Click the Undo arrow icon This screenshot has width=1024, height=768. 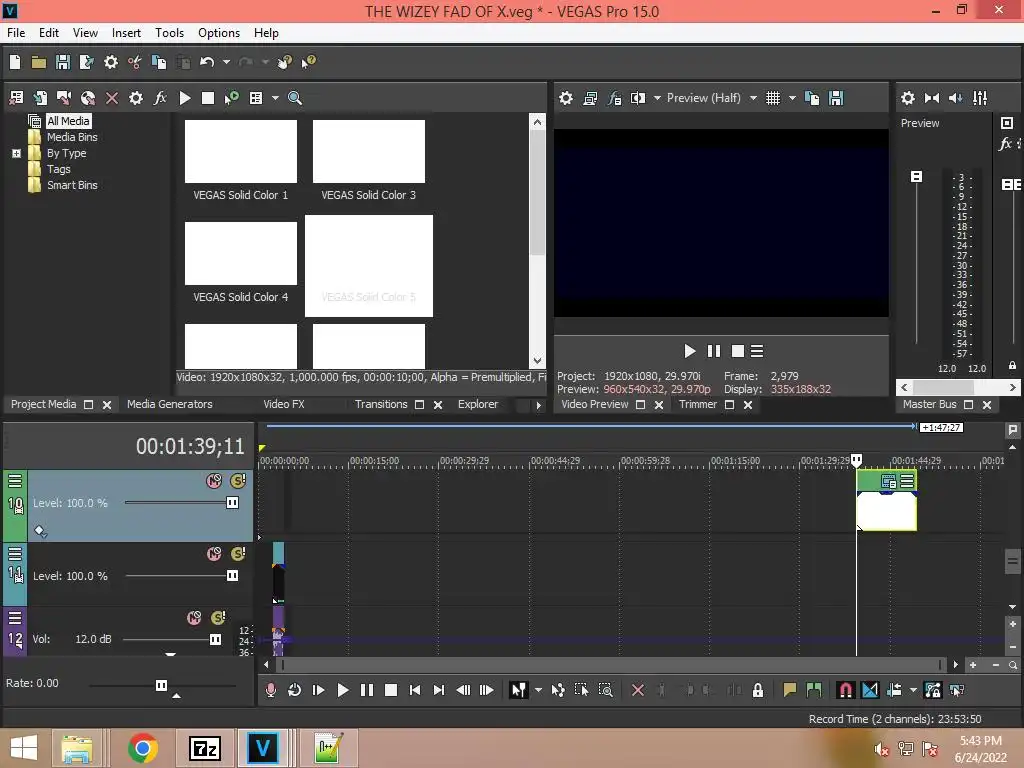[207, 62]
